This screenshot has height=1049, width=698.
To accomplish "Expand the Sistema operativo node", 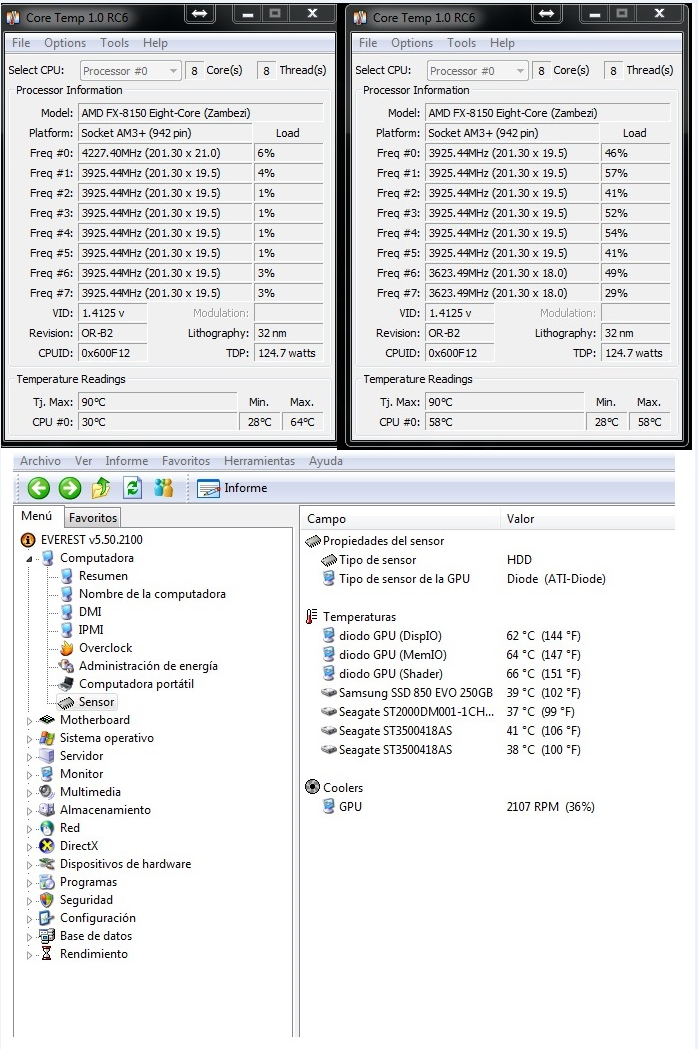I will (29, 739).
